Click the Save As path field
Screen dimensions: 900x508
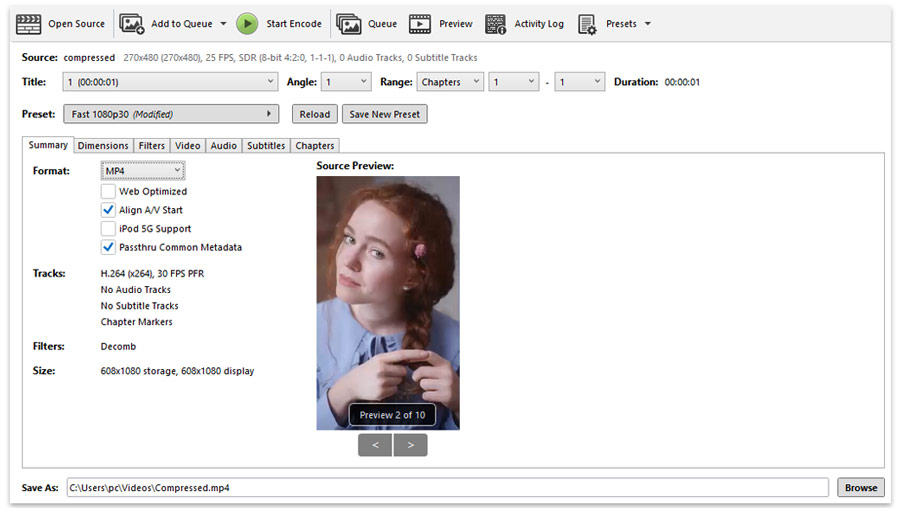pyautogui.click(x=448, y=487)
